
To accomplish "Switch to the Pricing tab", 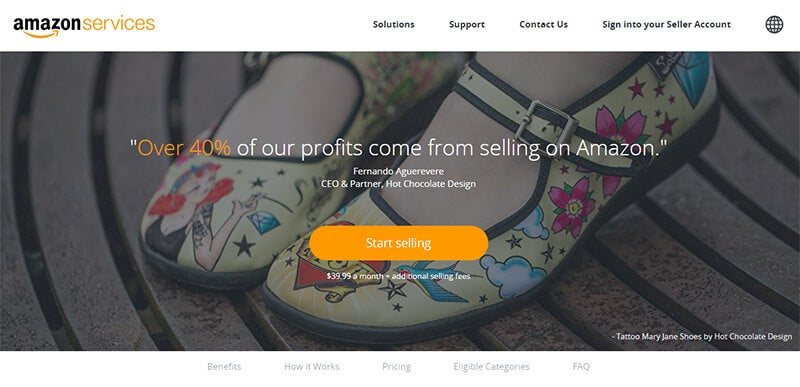I will [x=396, y=366].
